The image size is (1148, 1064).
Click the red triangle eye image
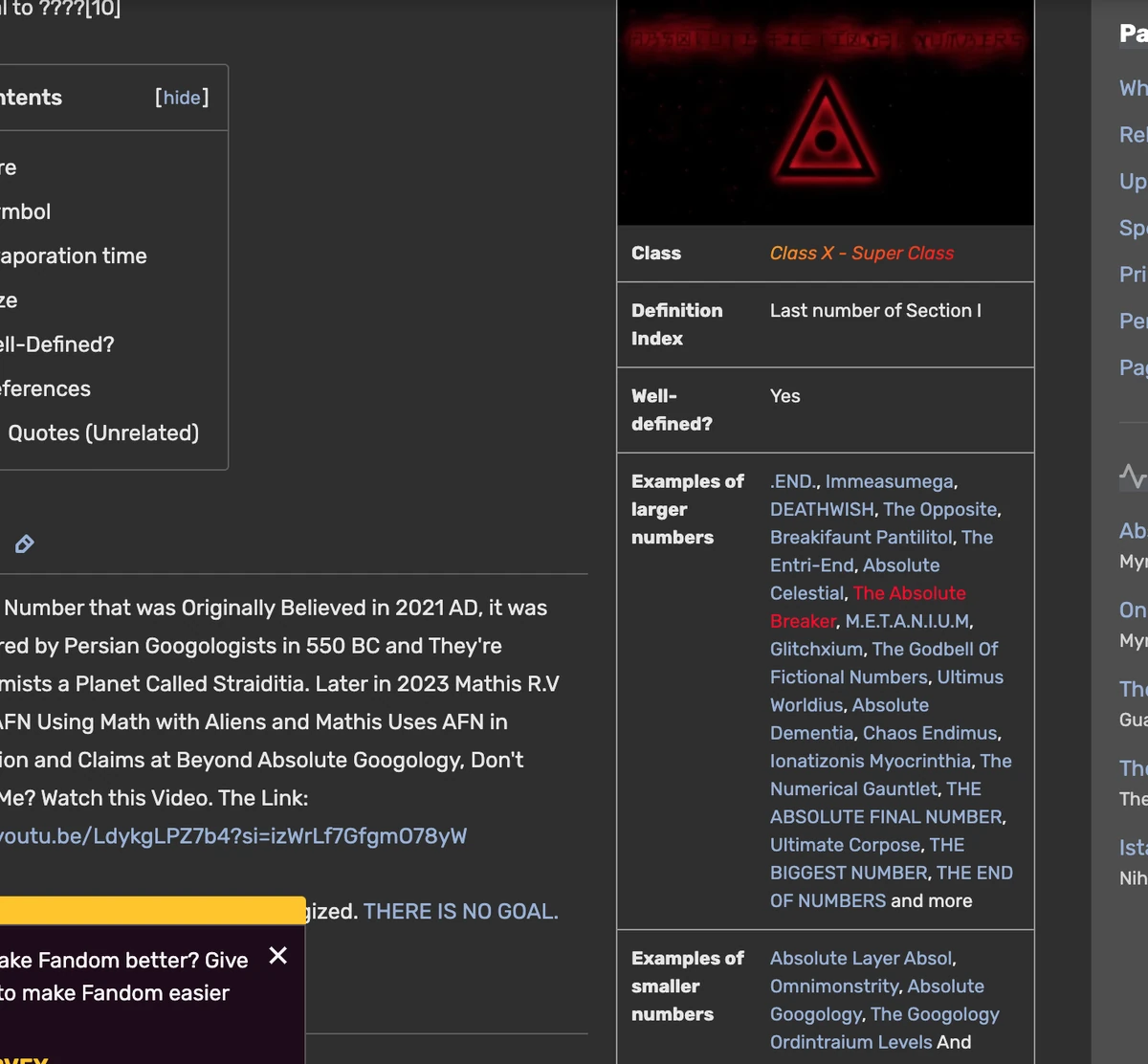[825, 130]
